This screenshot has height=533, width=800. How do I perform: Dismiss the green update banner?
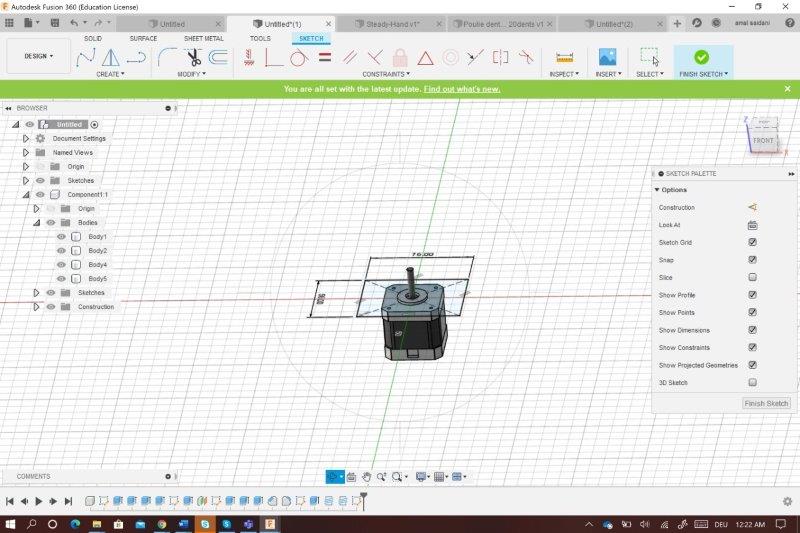(x=787, y=89)
